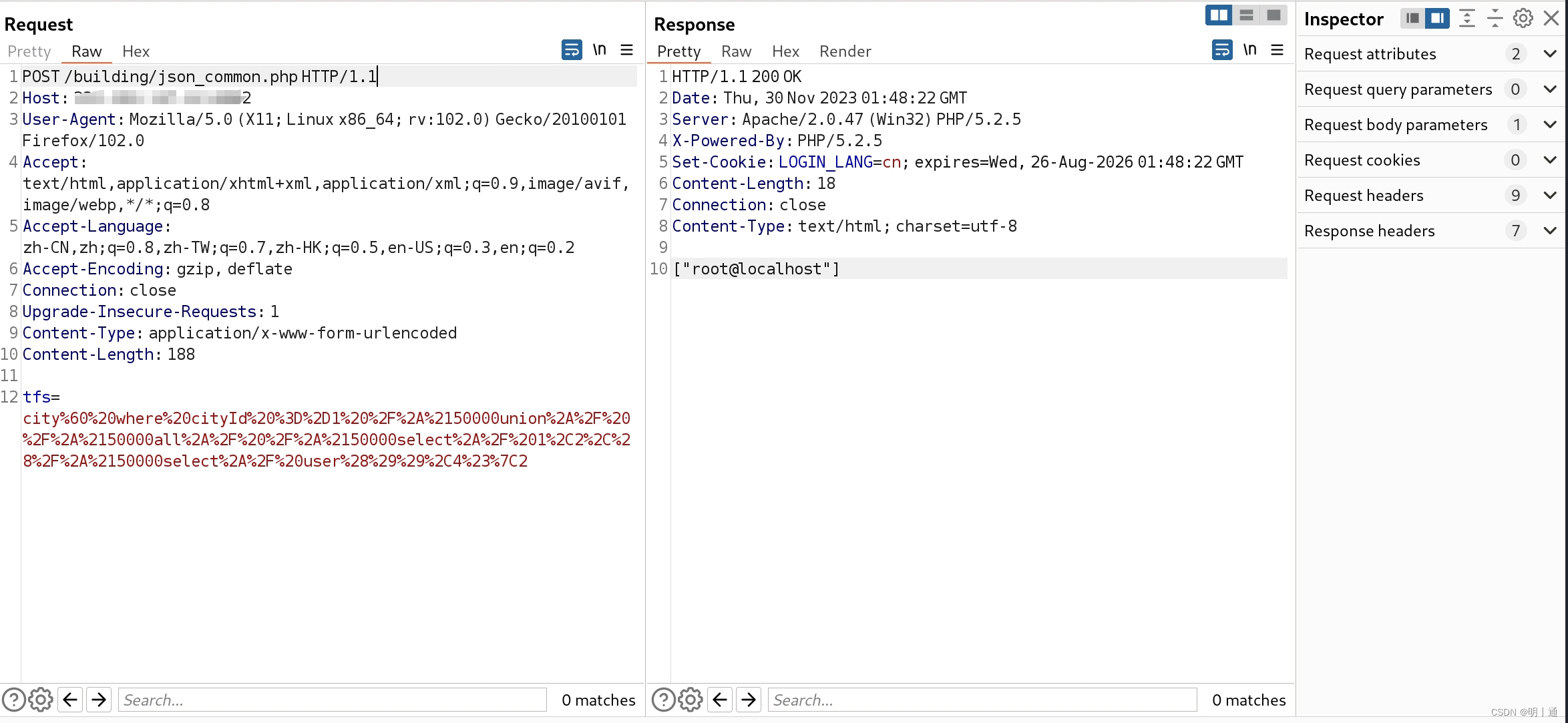Open the response editor hamburger menu
1568x723 pixels.
1277,49
